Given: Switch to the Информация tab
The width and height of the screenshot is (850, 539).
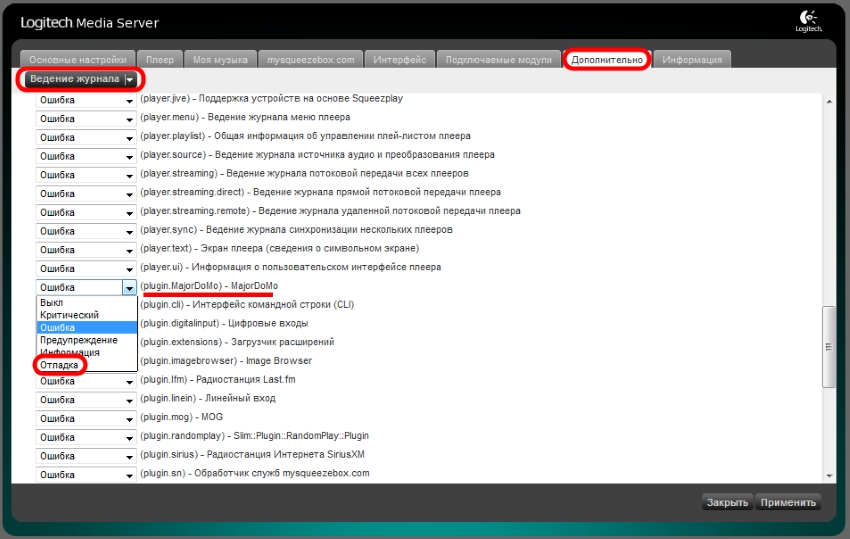Looking at the screenshot, I should coord(692,60).
